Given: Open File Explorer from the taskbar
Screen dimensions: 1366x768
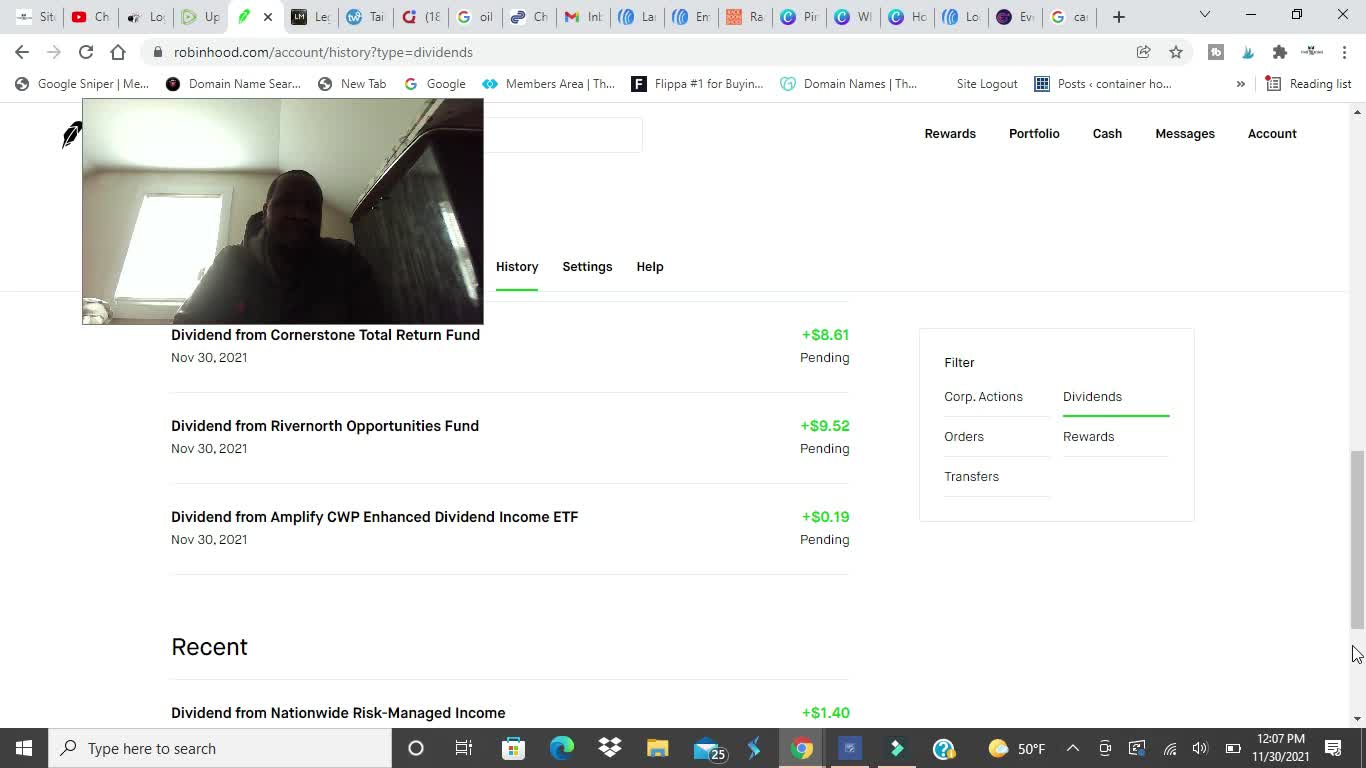Looking at the screenshot, I should coord(657,748).
